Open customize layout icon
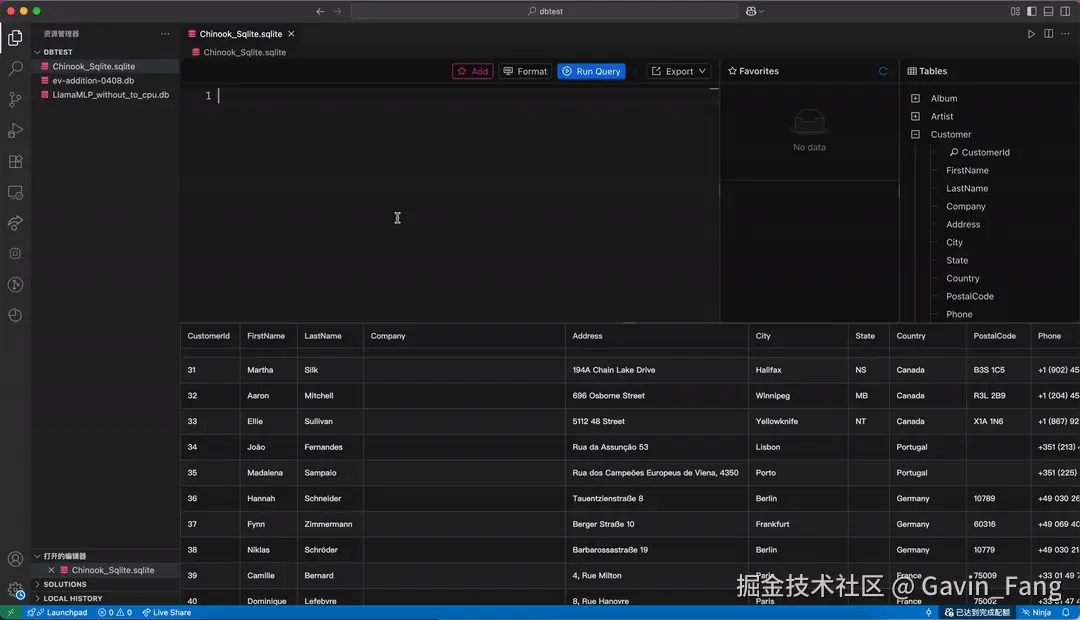This screenshot has width=1080, height=620. 1015,11
